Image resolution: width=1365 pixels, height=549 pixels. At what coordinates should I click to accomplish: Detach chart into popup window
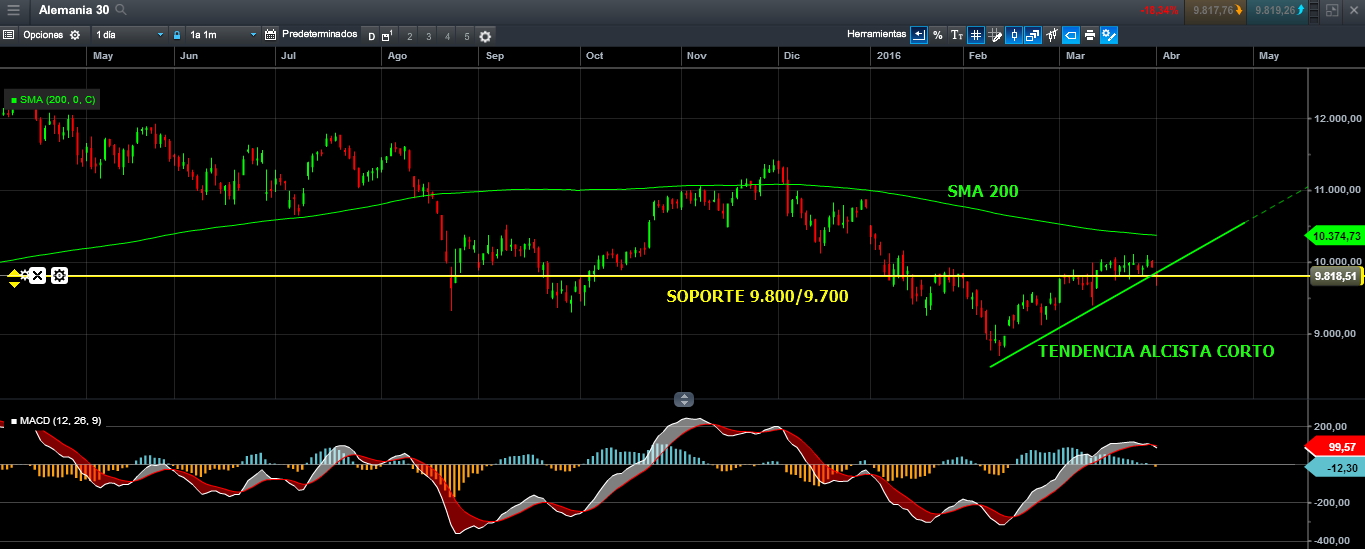coord(1332,10)
